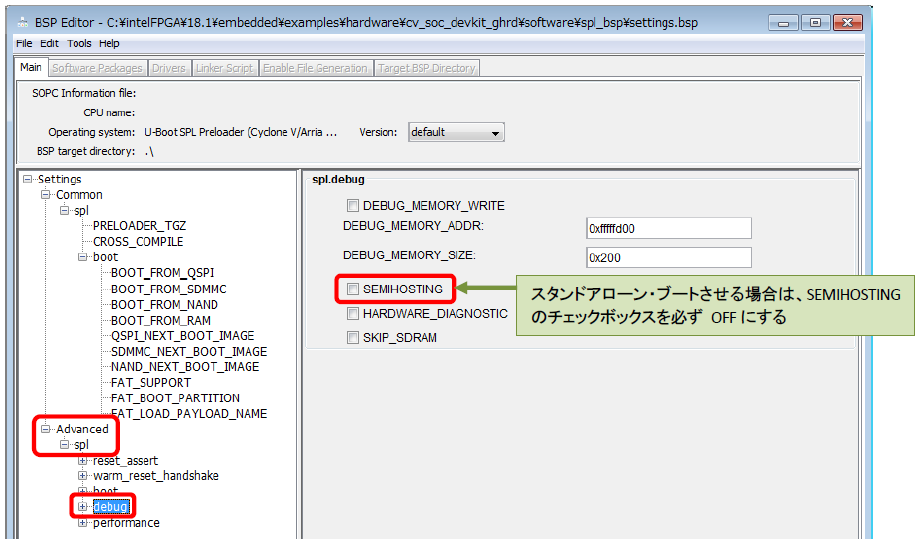
Task: Toggle the SEMIHOSTING checkbox
Action: [x=352, y=289]
